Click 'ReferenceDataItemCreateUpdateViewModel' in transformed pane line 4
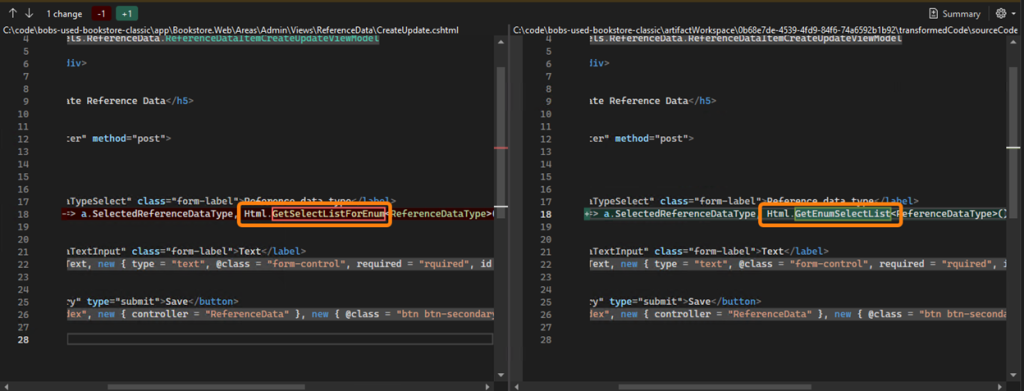Viewport: 1024px width, 391px height. coord(794,39)
